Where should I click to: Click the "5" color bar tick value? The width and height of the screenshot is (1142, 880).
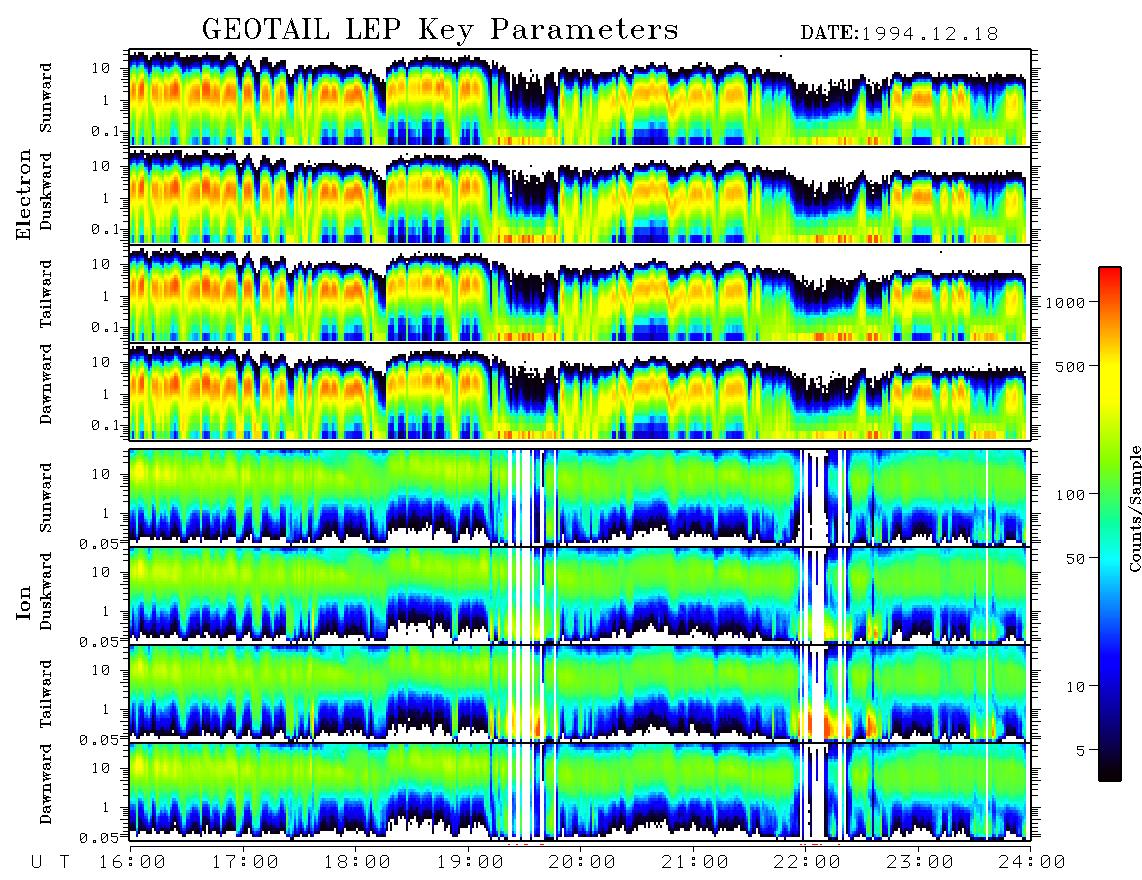click(1080, 751)
